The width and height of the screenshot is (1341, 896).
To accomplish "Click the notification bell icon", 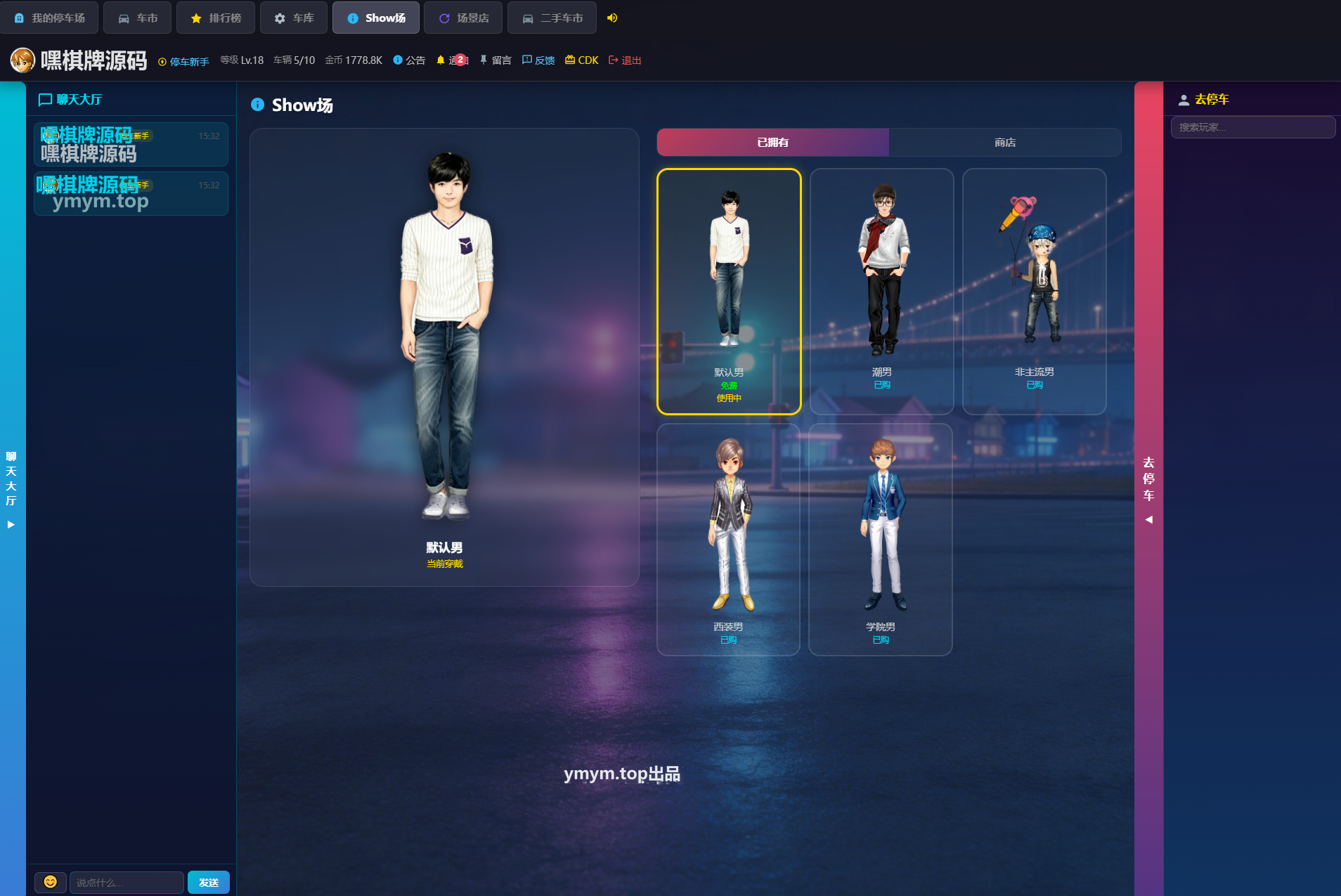I will point(441,60).
